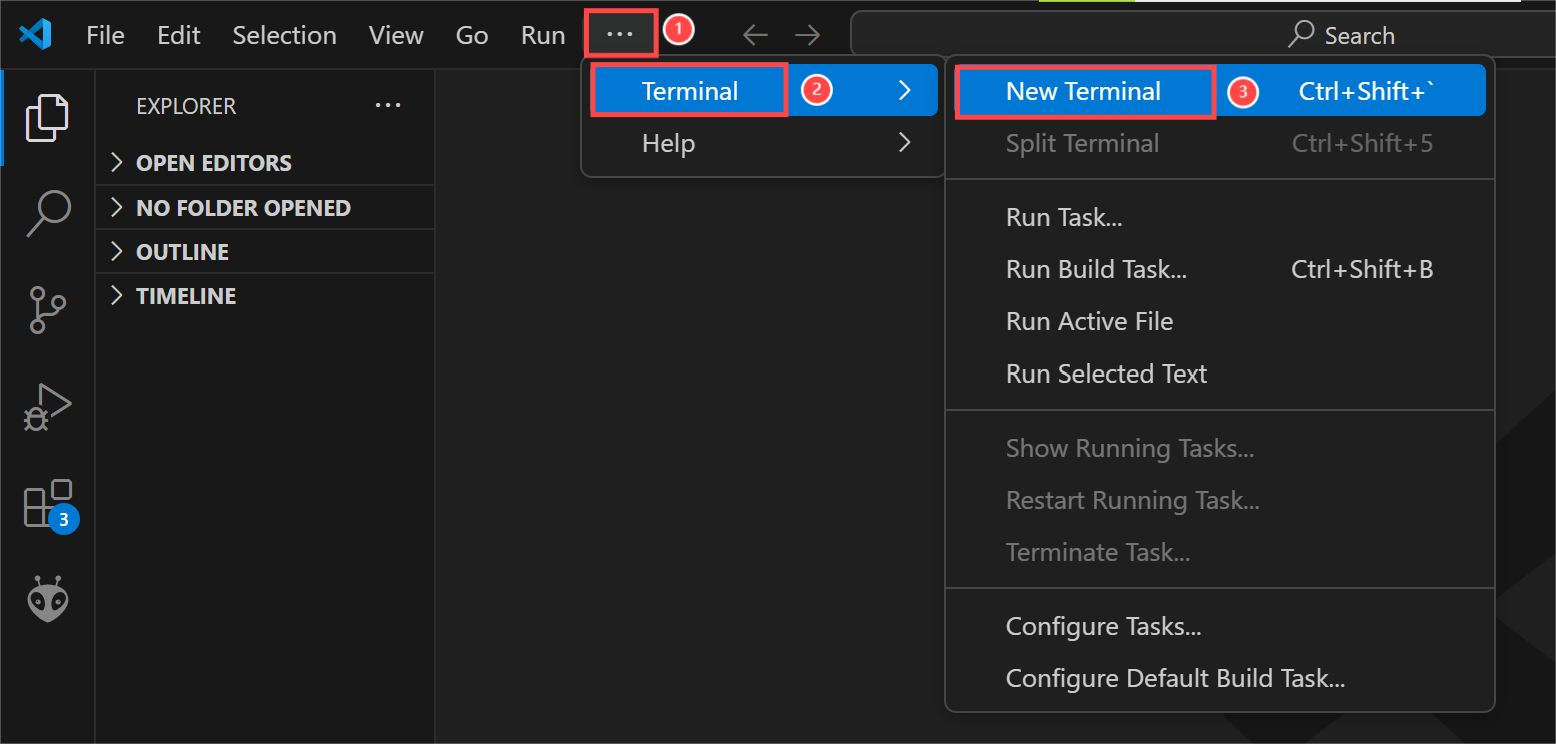The image size is (1556, 744).
Task: Open Explorer's Views and More Actions ellipsis
Action: tap(388, 105)
